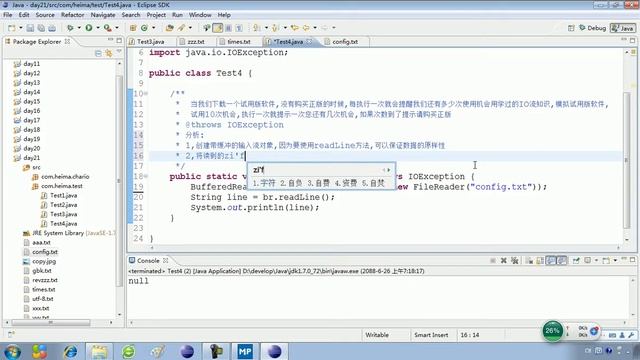Open the New Java Class dropdown arrow
Image resolution: width=640 pixels, height=360 pixels.
153,28
